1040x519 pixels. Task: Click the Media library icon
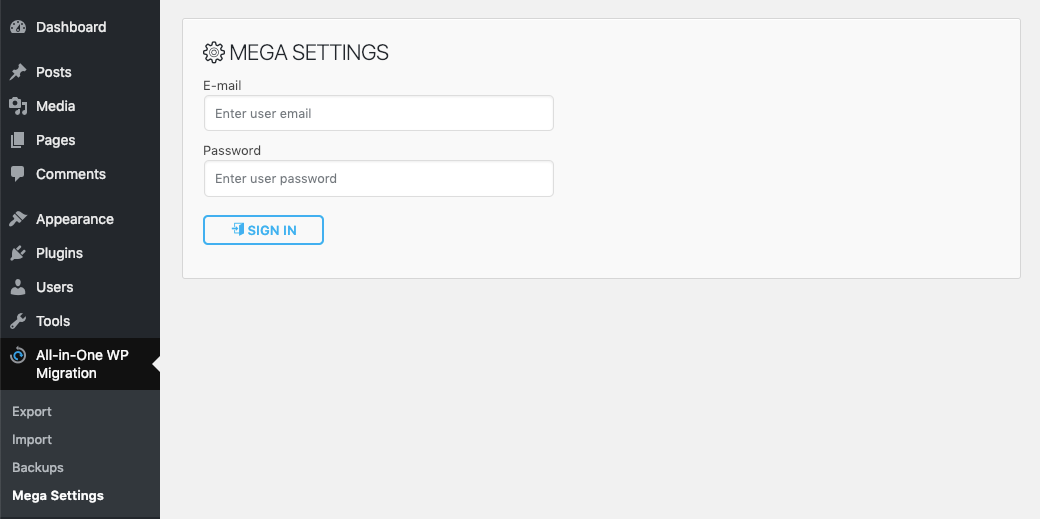[x=18, y=106]
